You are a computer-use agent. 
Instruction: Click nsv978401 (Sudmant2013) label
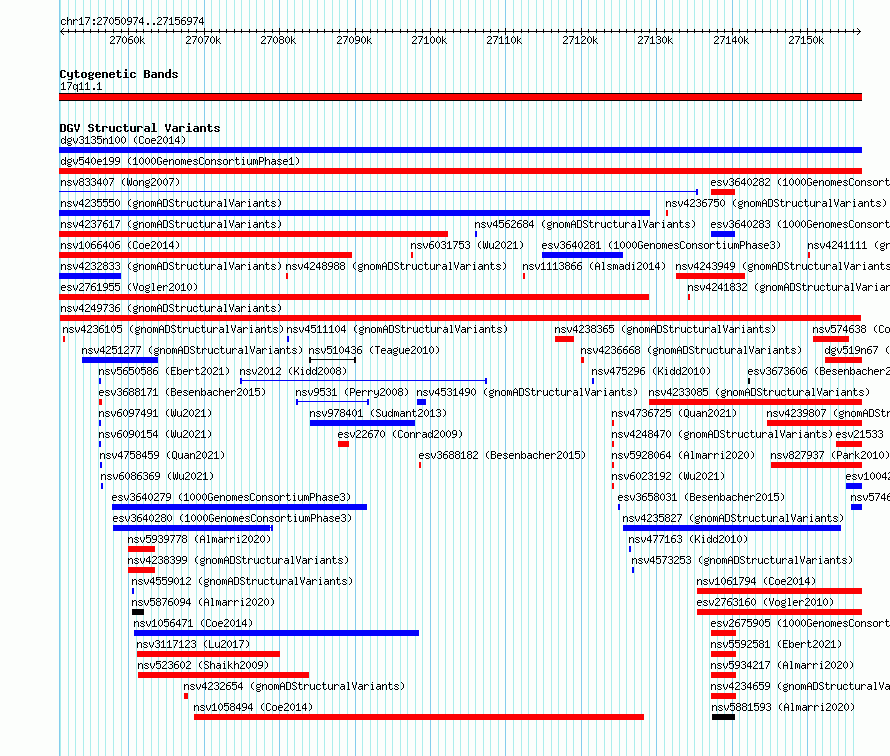pos(378,413)
